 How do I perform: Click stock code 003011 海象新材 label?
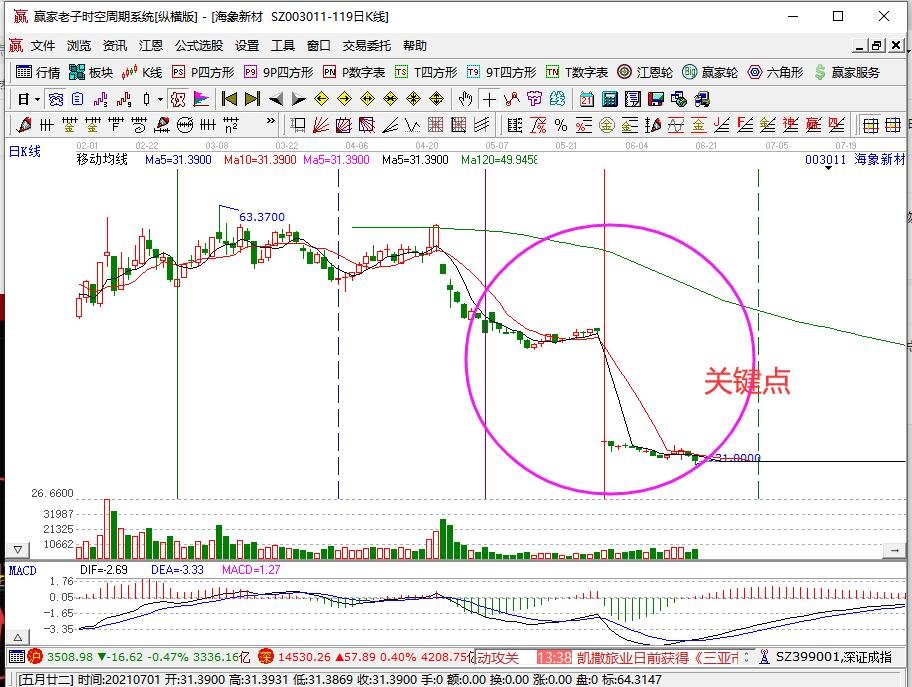(854, 159)
